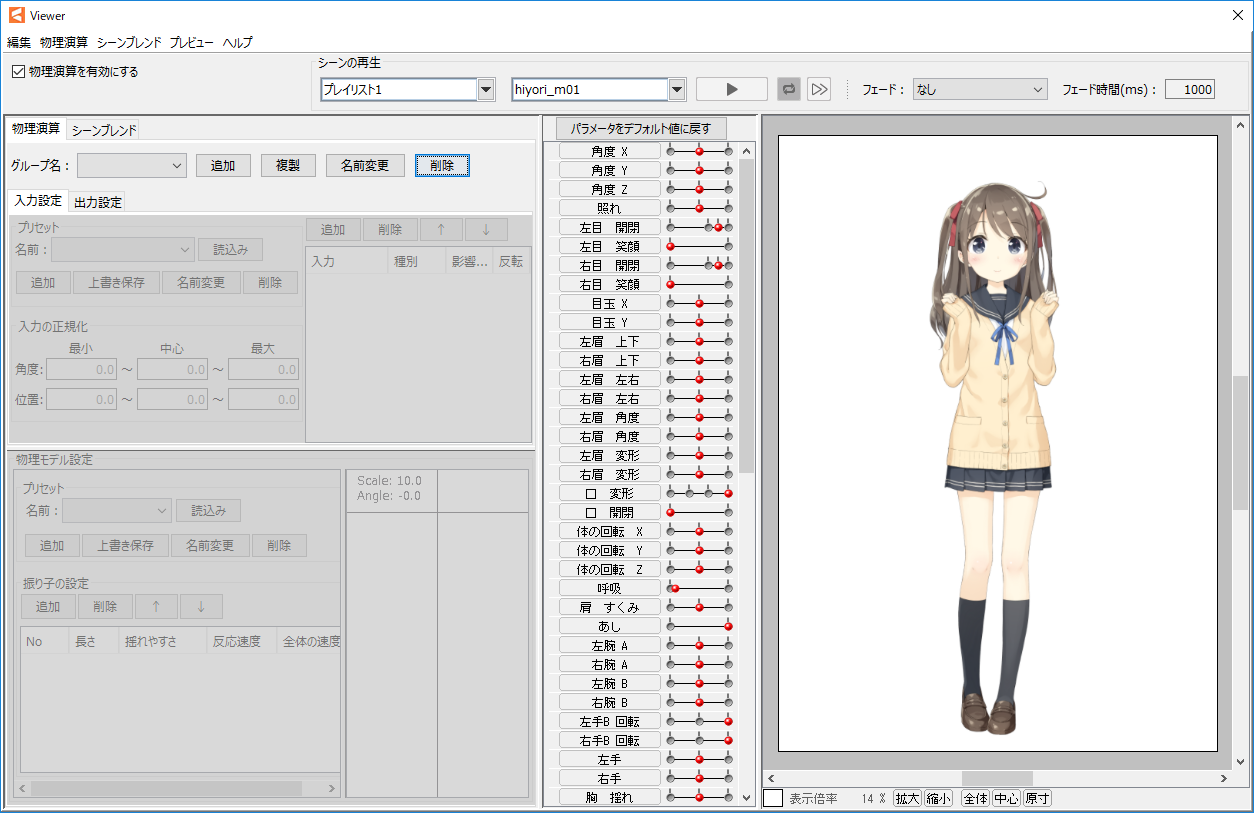The height and width of the screenshot is (813, 1254).
Task: Click the preview horizontal scrollbar
Action: pyautogui.click(x=996, y=778)
